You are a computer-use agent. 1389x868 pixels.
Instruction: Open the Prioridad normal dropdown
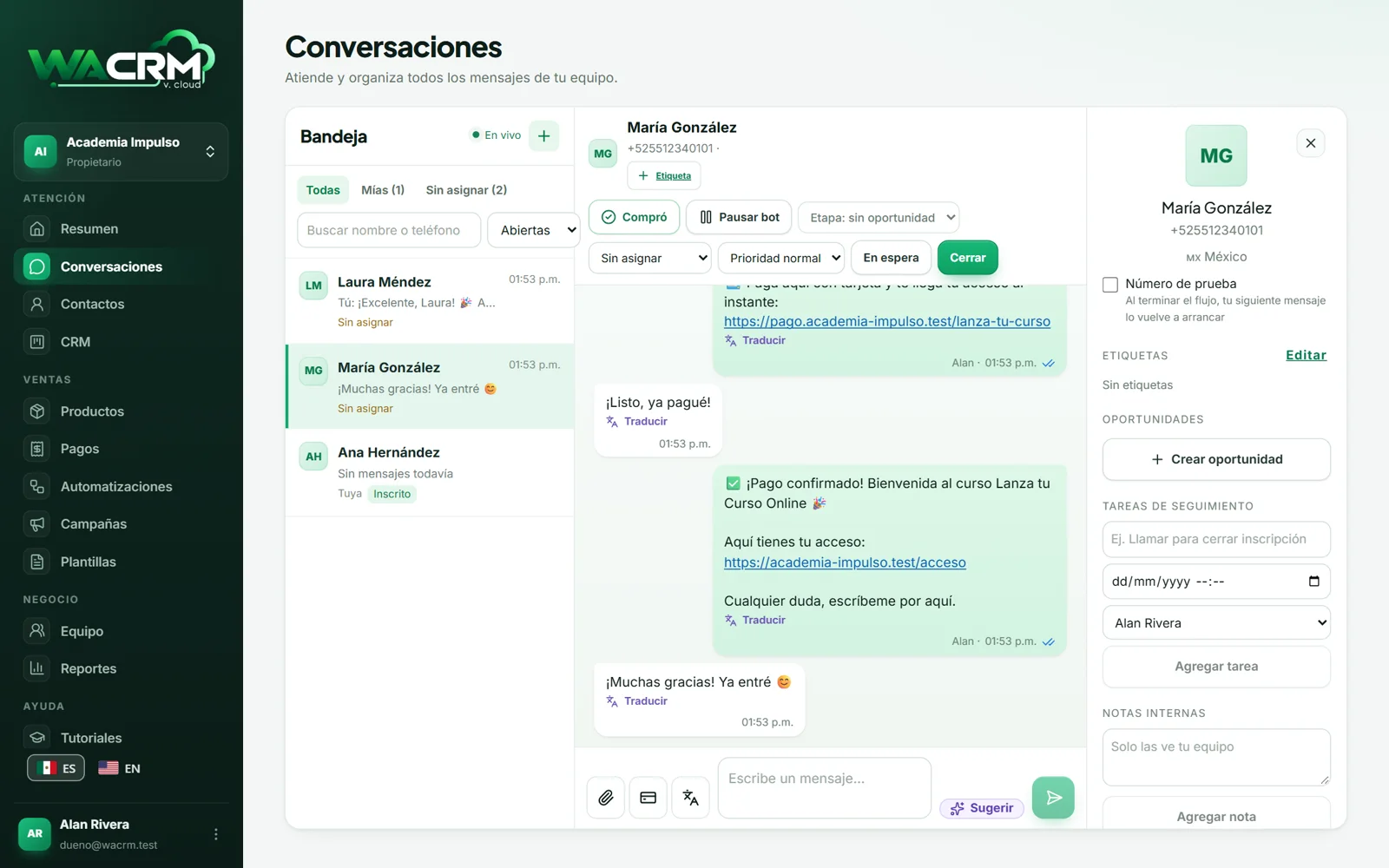(781, 258)
